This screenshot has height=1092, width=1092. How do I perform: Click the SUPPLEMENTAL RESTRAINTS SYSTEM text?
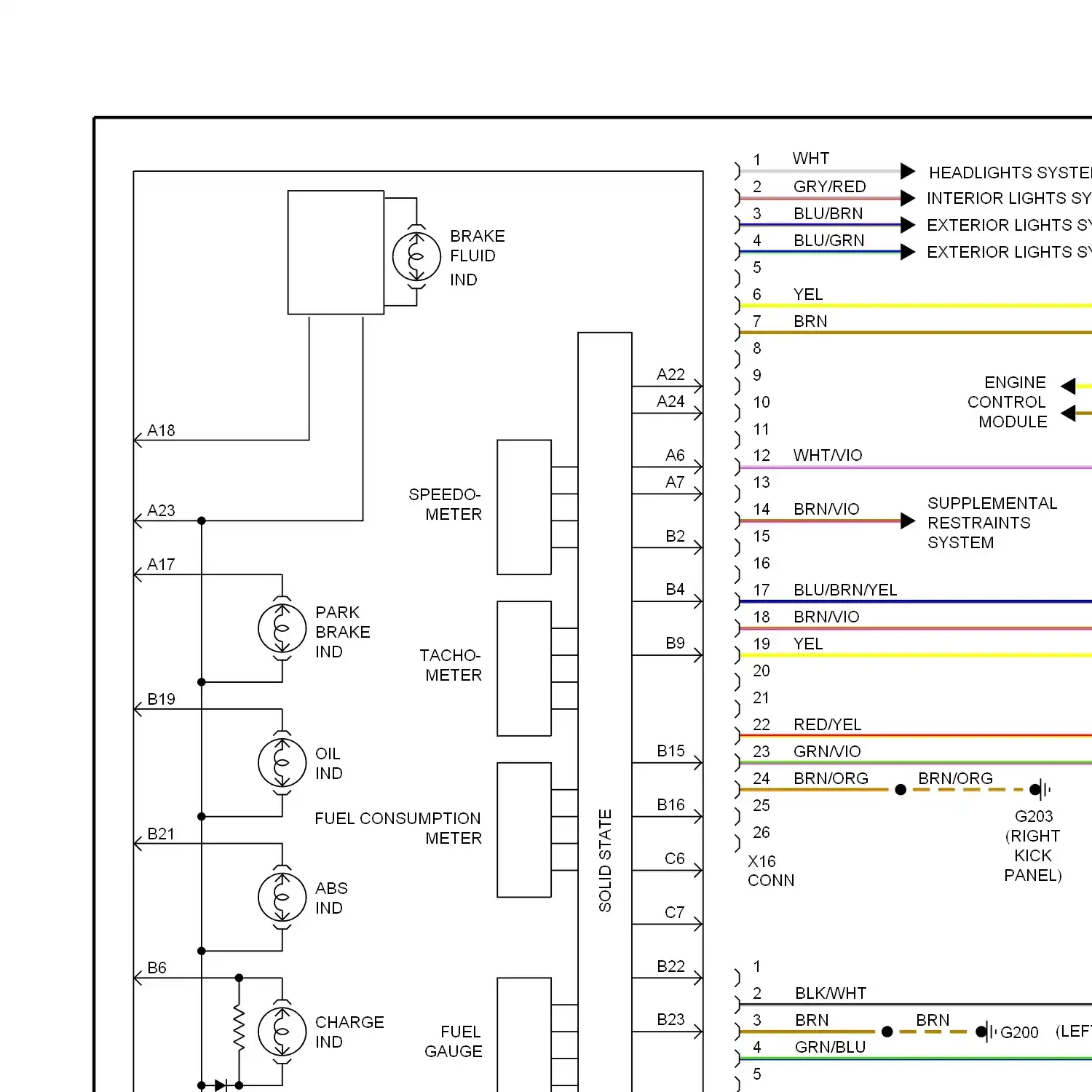992,523
